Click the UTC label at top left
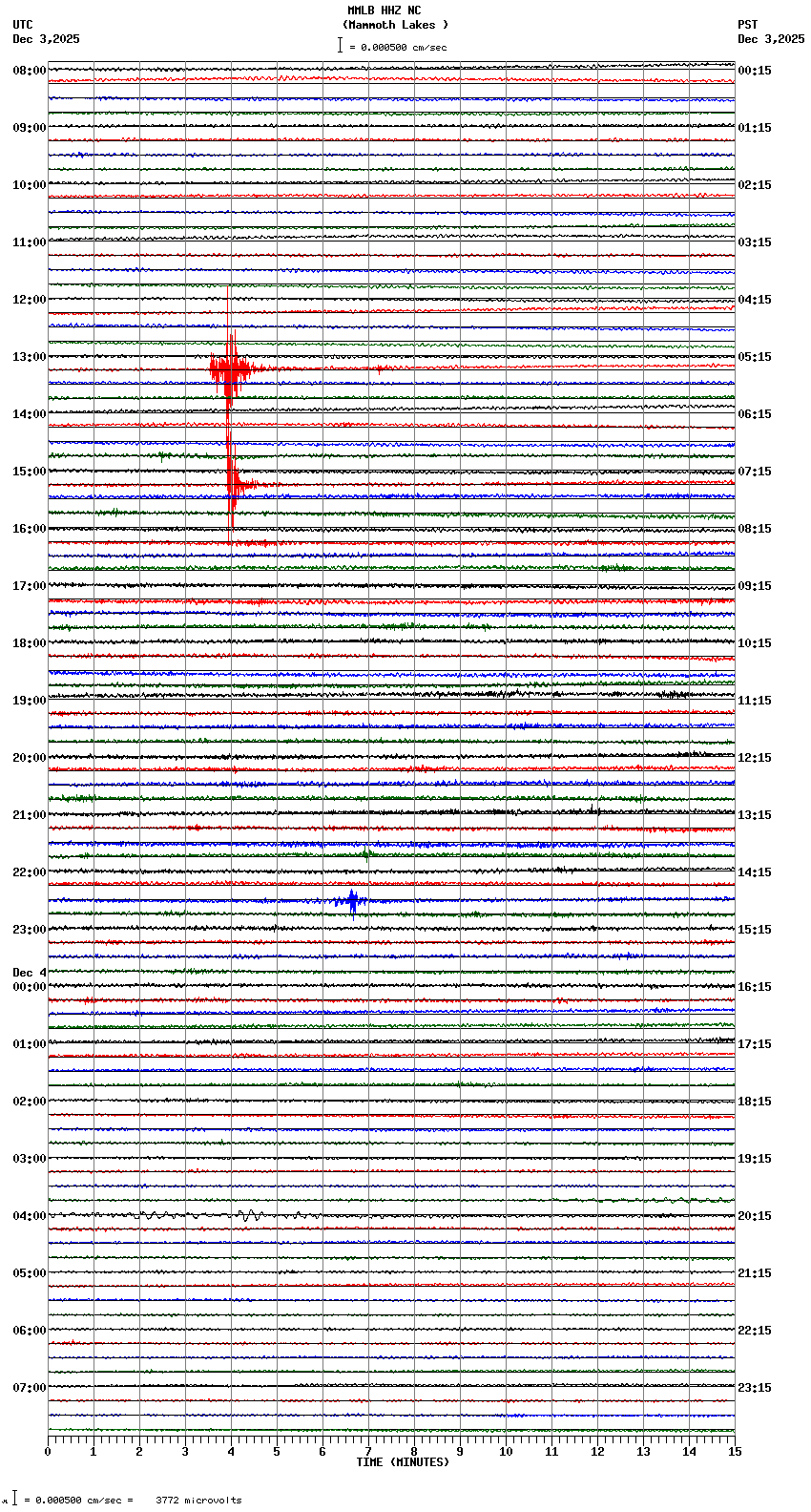 tap(23, 25)
